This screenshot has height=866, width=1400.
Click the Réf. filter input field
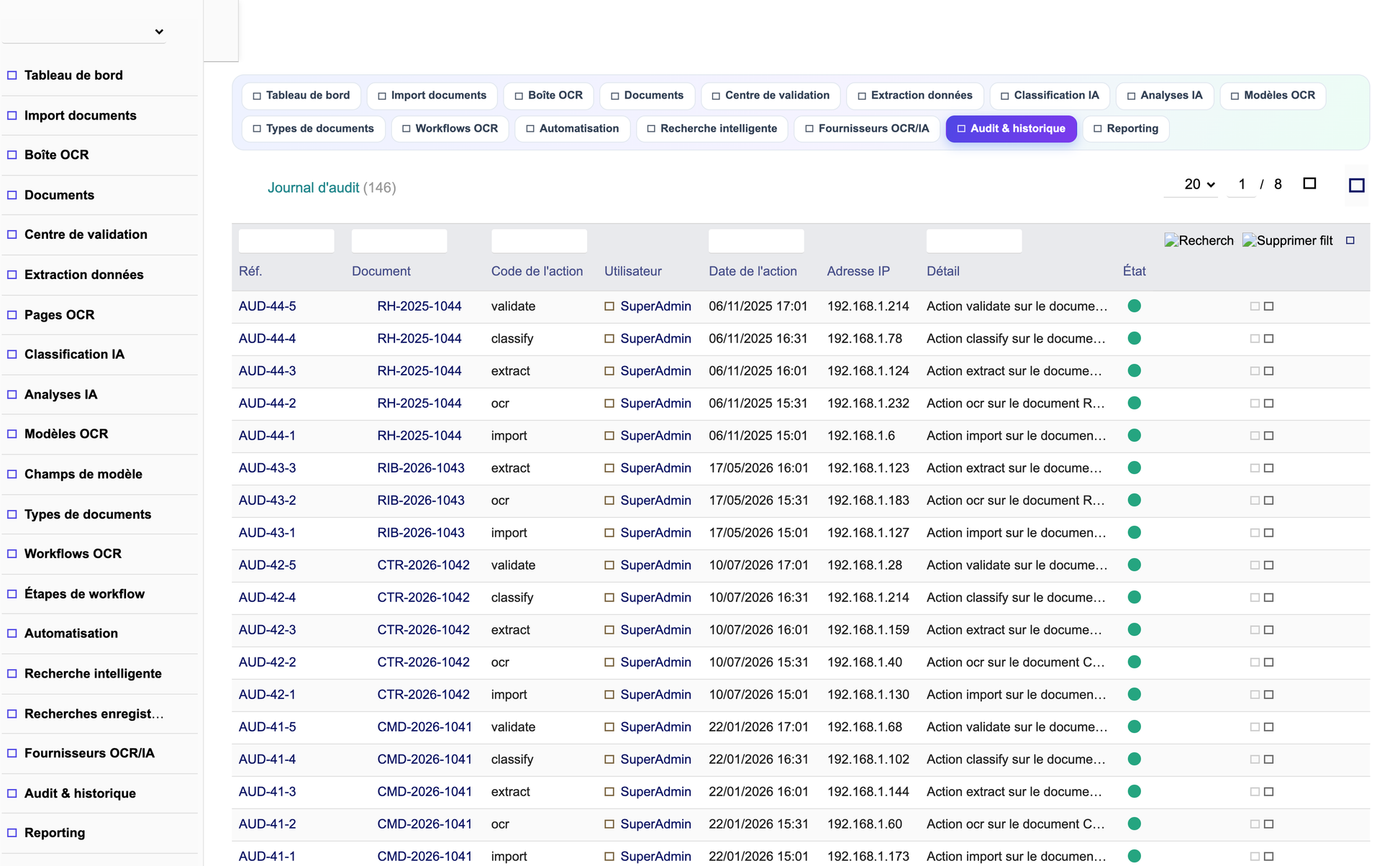point(286,241)
